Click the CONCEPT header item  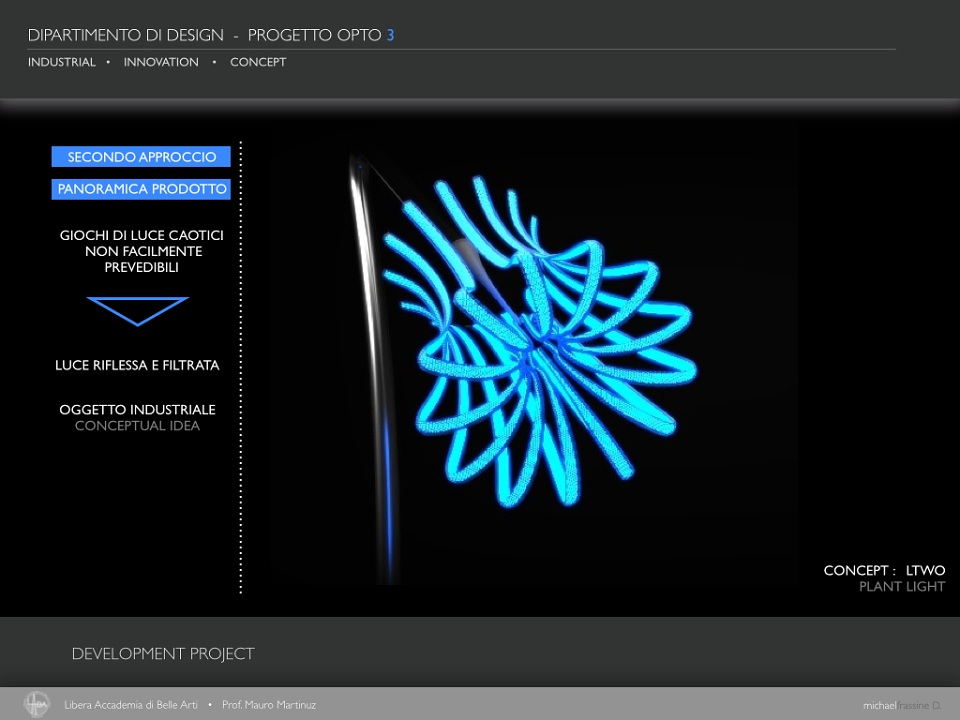pyautogui.click(x=258, y=62)
